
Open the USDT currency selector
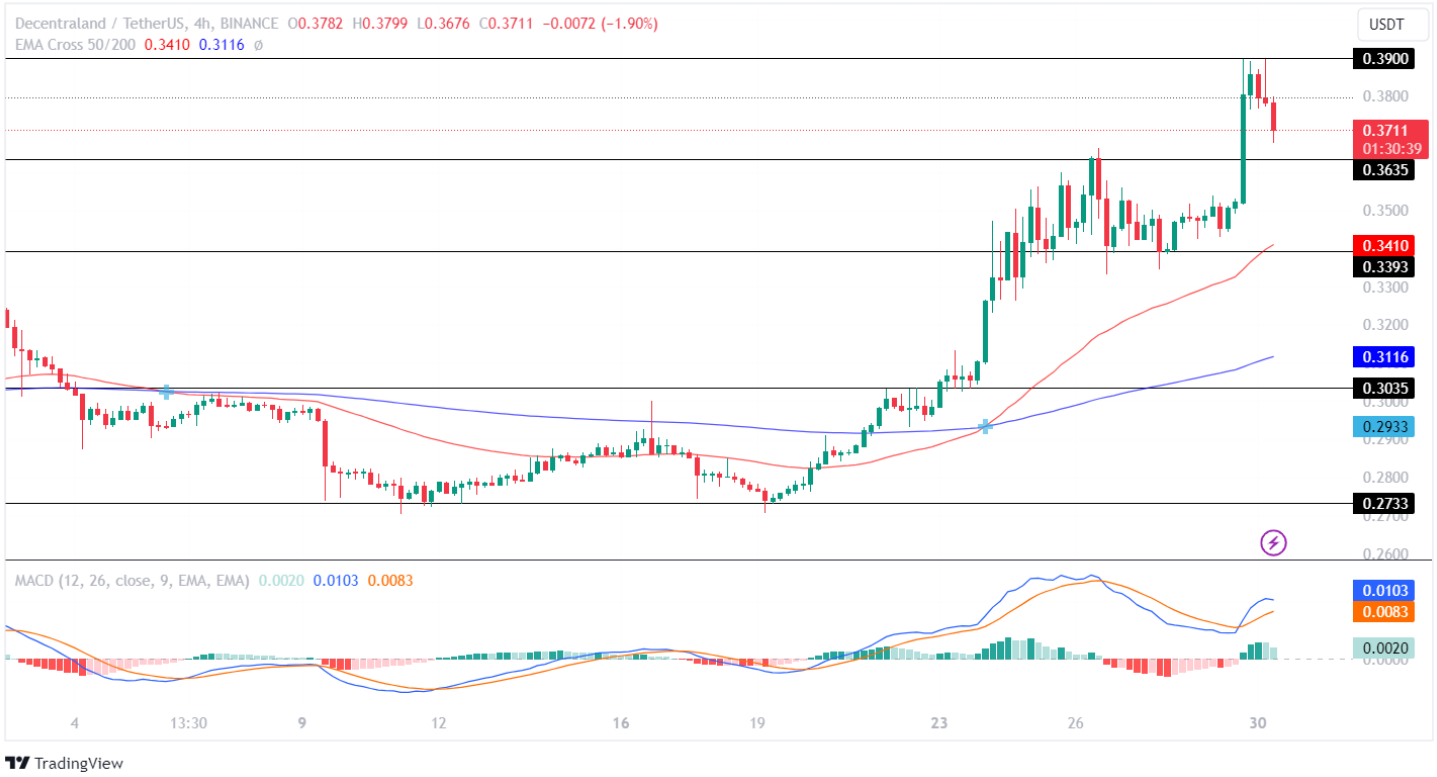(x=1392, y=25)
